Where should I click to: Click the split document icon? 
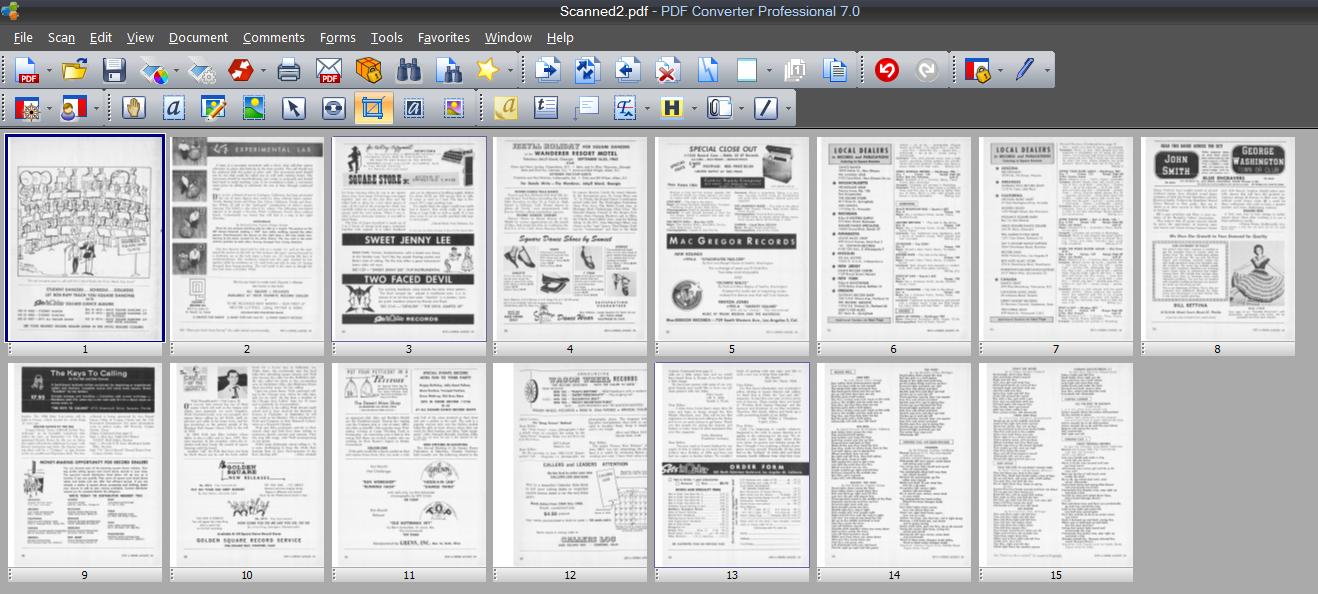[x=707, y=70]
